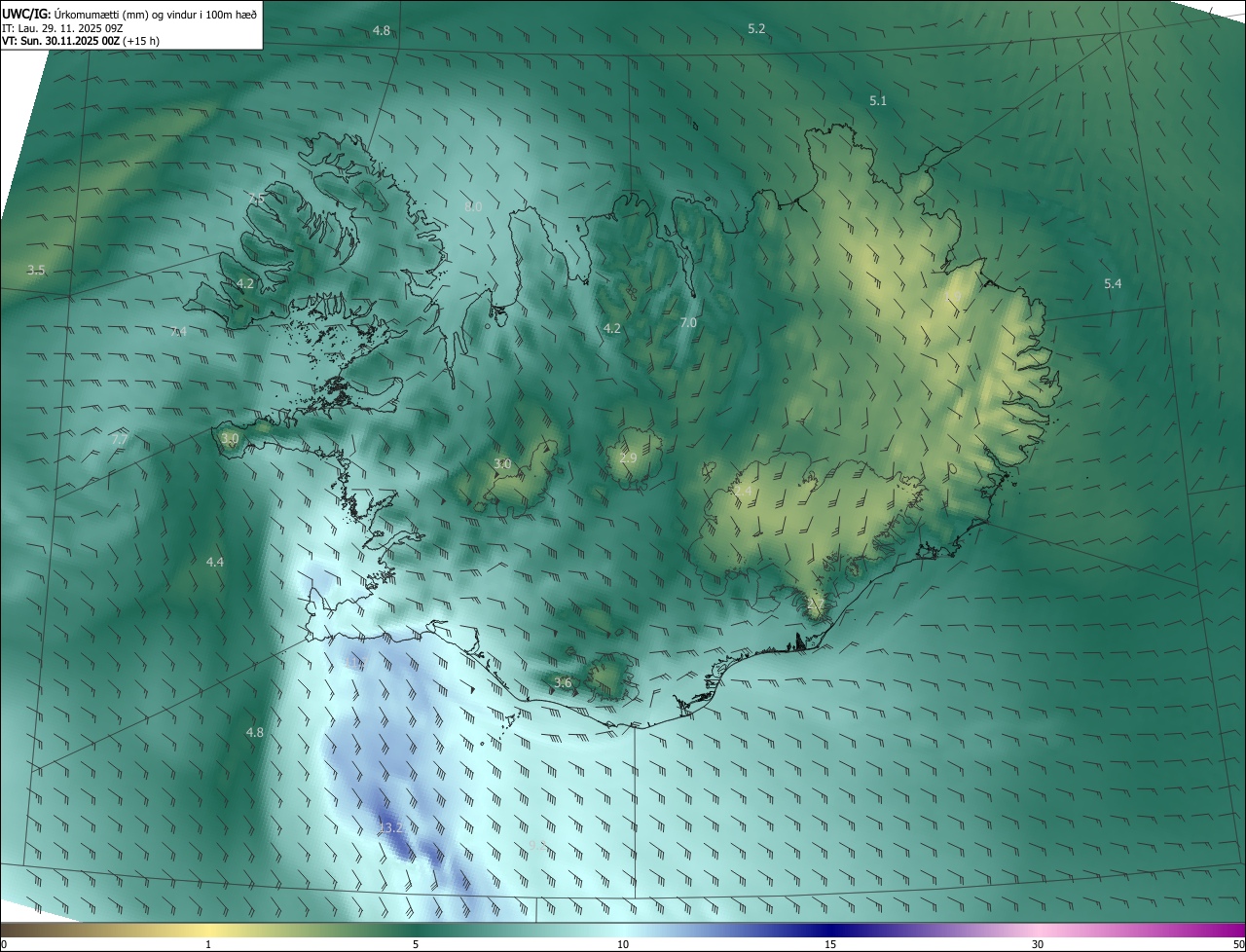Click the dark navy band of the color scale

830,930
